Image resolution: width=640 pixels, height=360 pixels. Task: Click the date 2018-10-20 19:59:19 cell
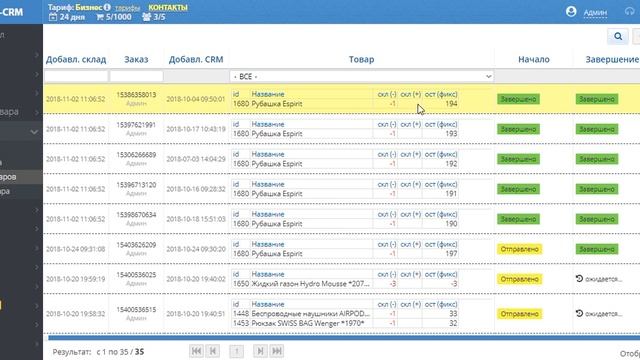[75, 279]
